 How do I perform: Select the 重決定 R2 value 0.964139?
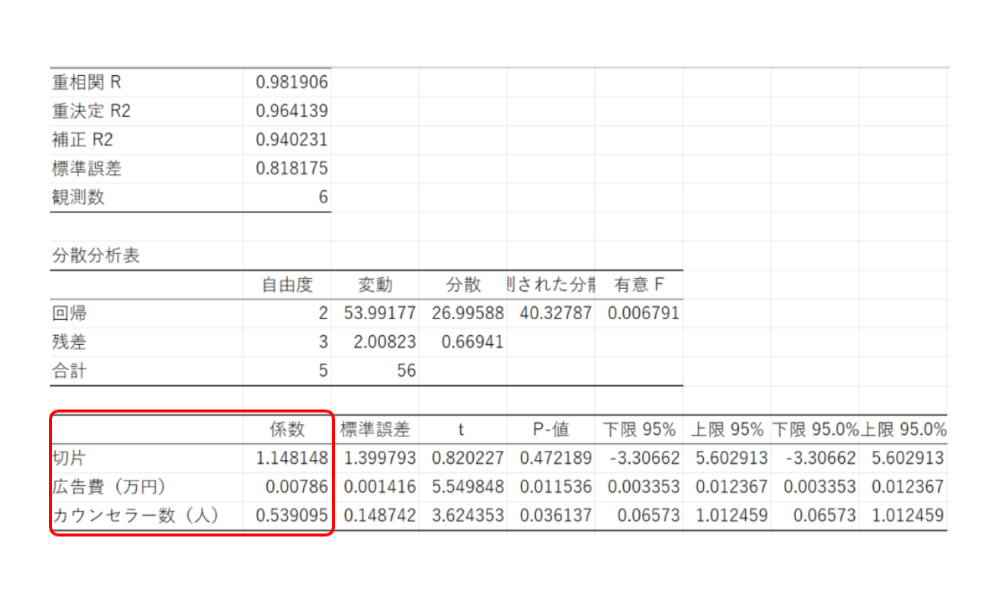click(x=291, y=111)
